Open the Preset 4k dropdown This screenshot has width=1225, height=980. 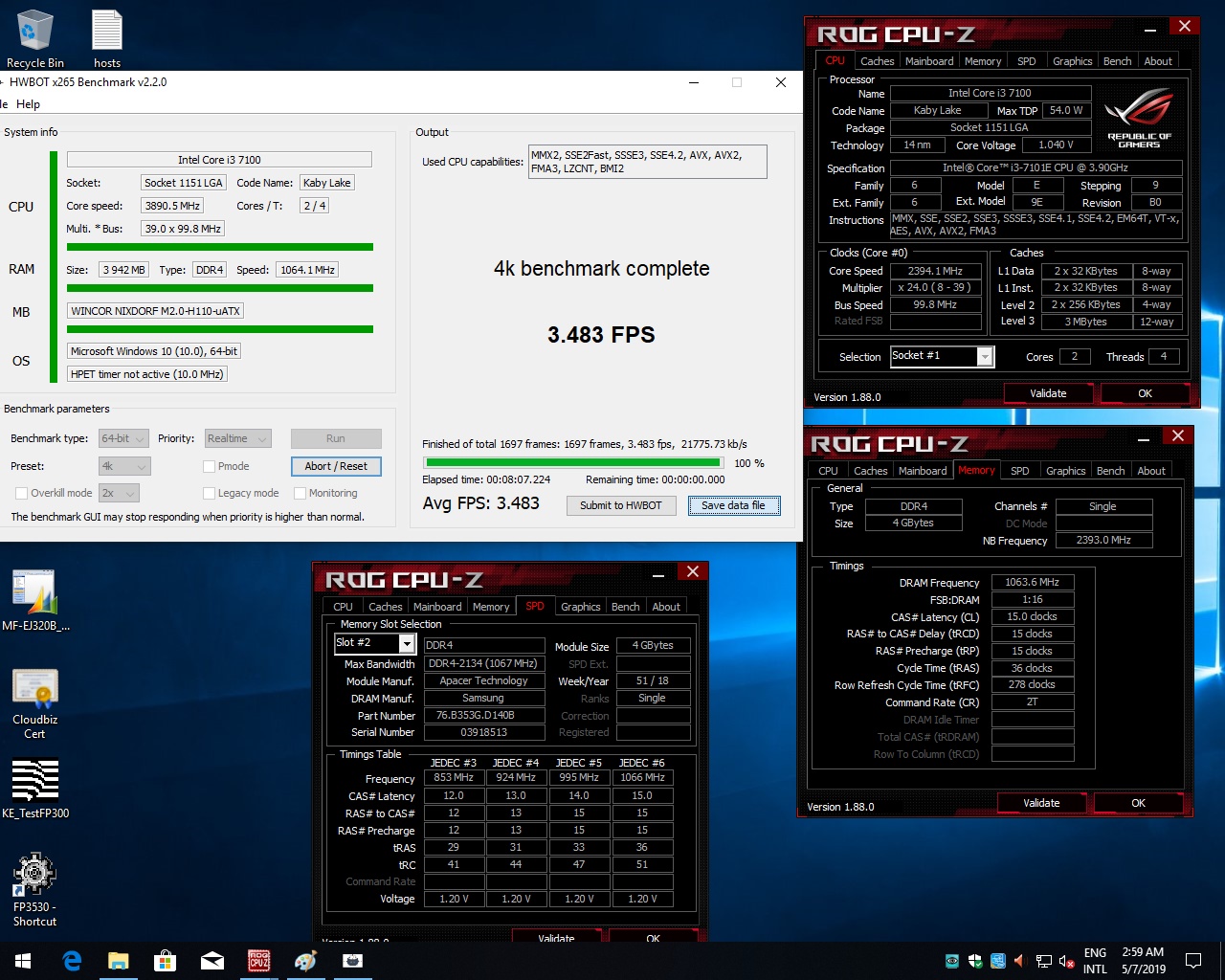[x=124, y=466]
